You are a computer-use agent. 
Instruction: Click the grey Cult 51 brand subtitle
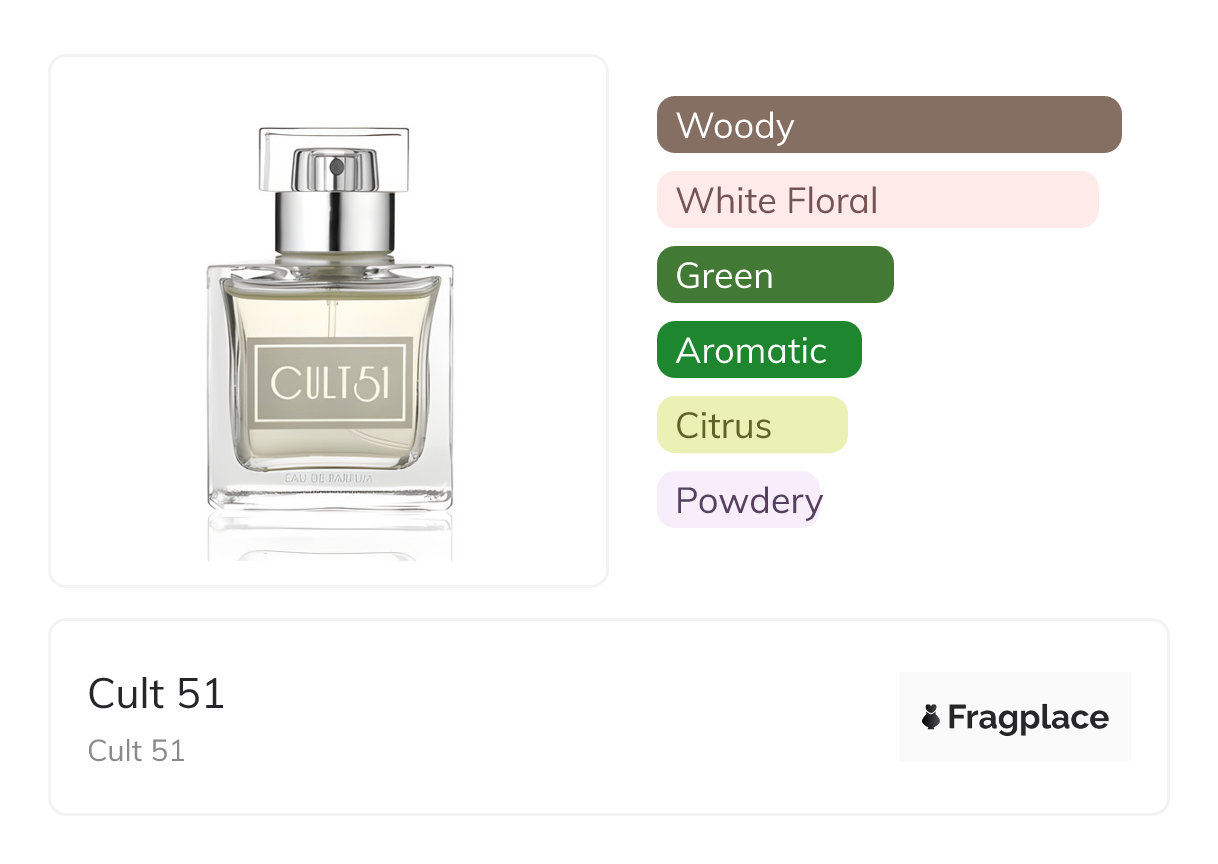coord(136,750)
